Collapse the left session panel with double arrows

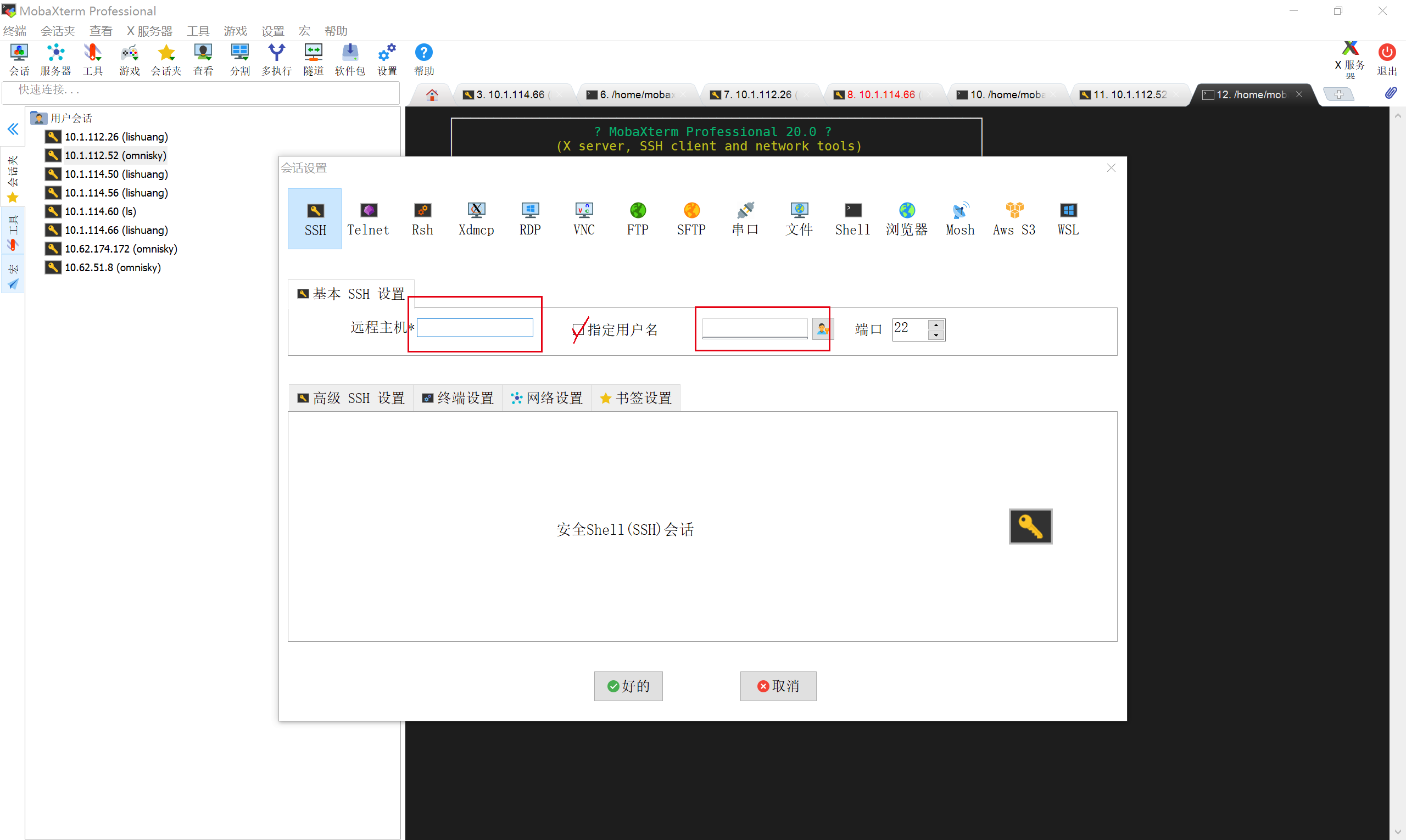pyautogui.click(x=13, y=129)
